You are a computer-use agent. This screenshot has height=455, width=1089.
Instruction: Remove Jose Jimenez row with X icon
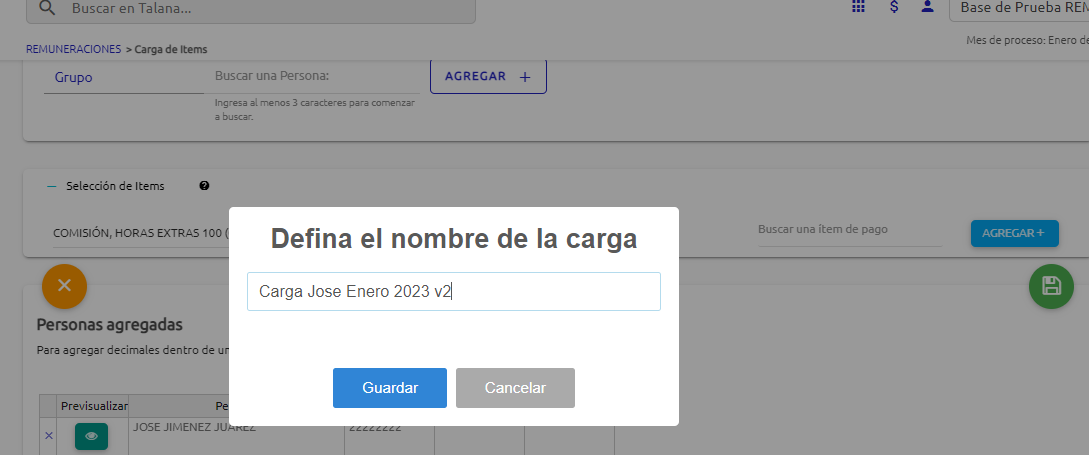click(x=48, y=435)
